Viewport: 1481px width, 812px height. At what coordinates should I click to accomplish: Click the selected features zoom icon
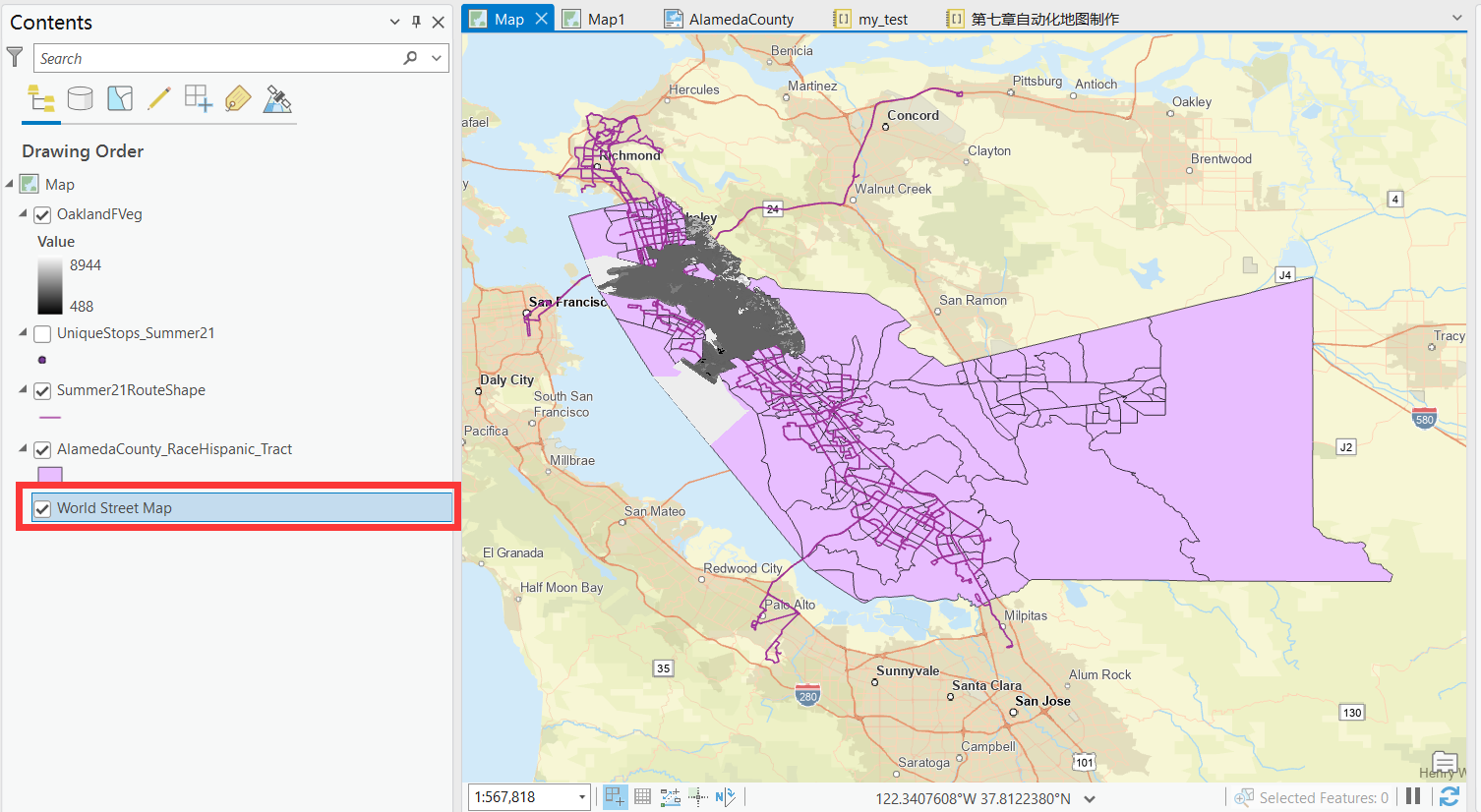coord(1244,797)
